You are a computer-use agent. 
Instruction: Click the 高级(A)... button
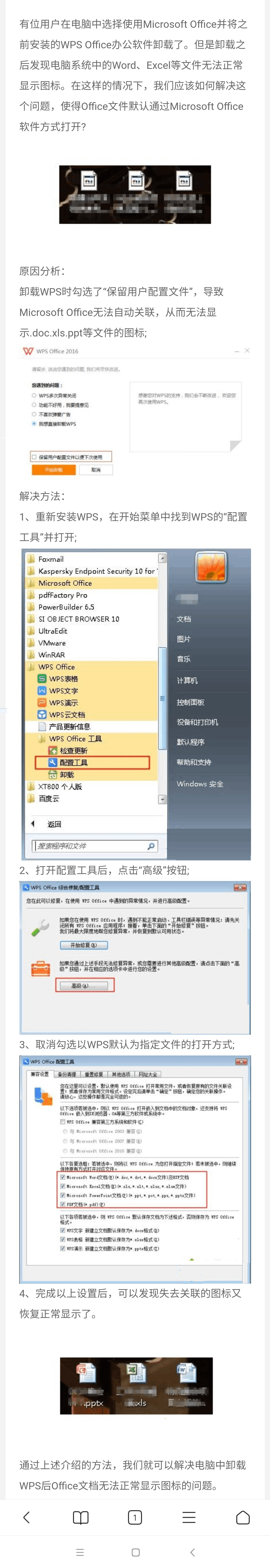tap(84, 985)
